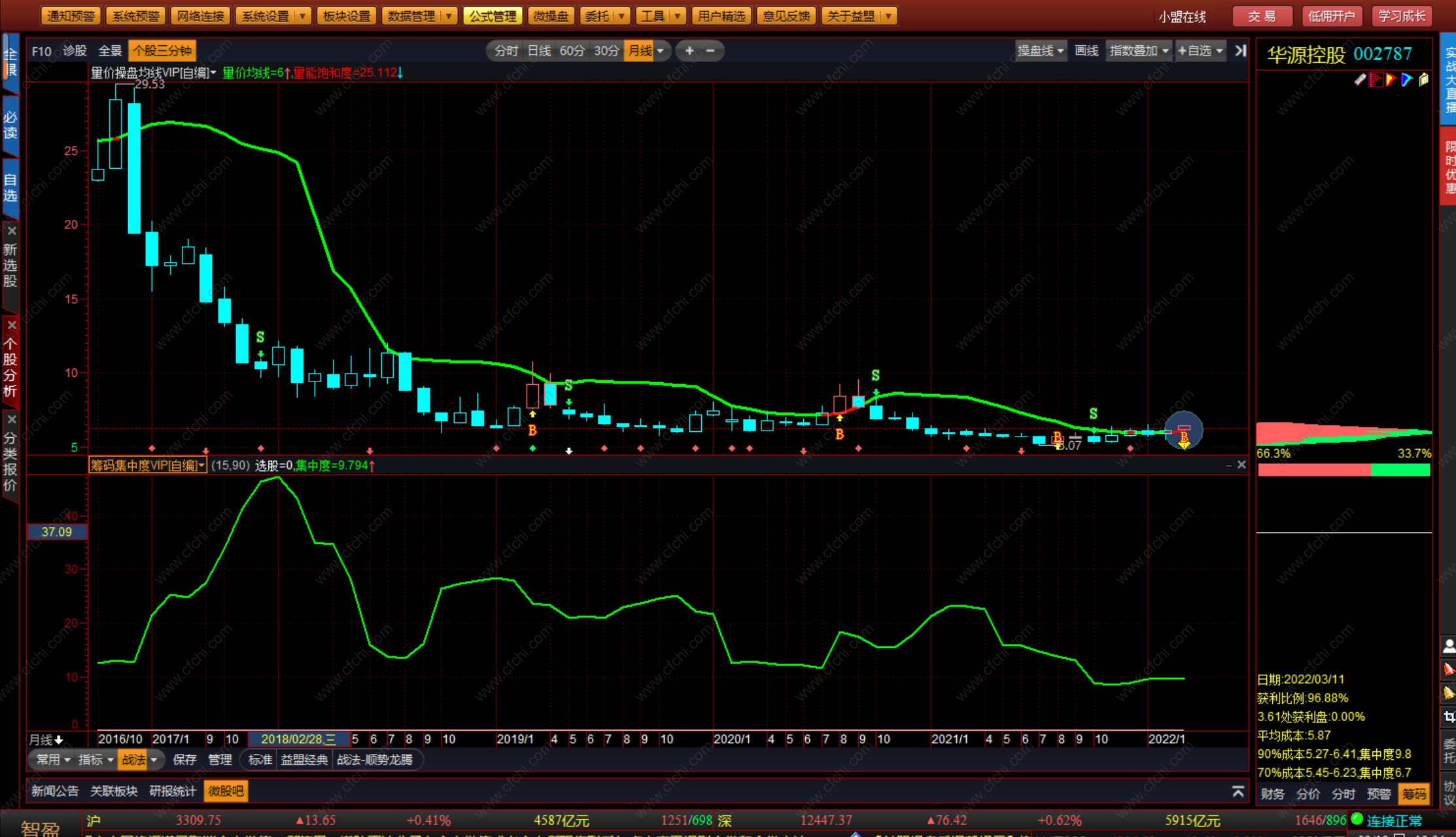Click the 交易 button in top bar

coord(1261,16)
